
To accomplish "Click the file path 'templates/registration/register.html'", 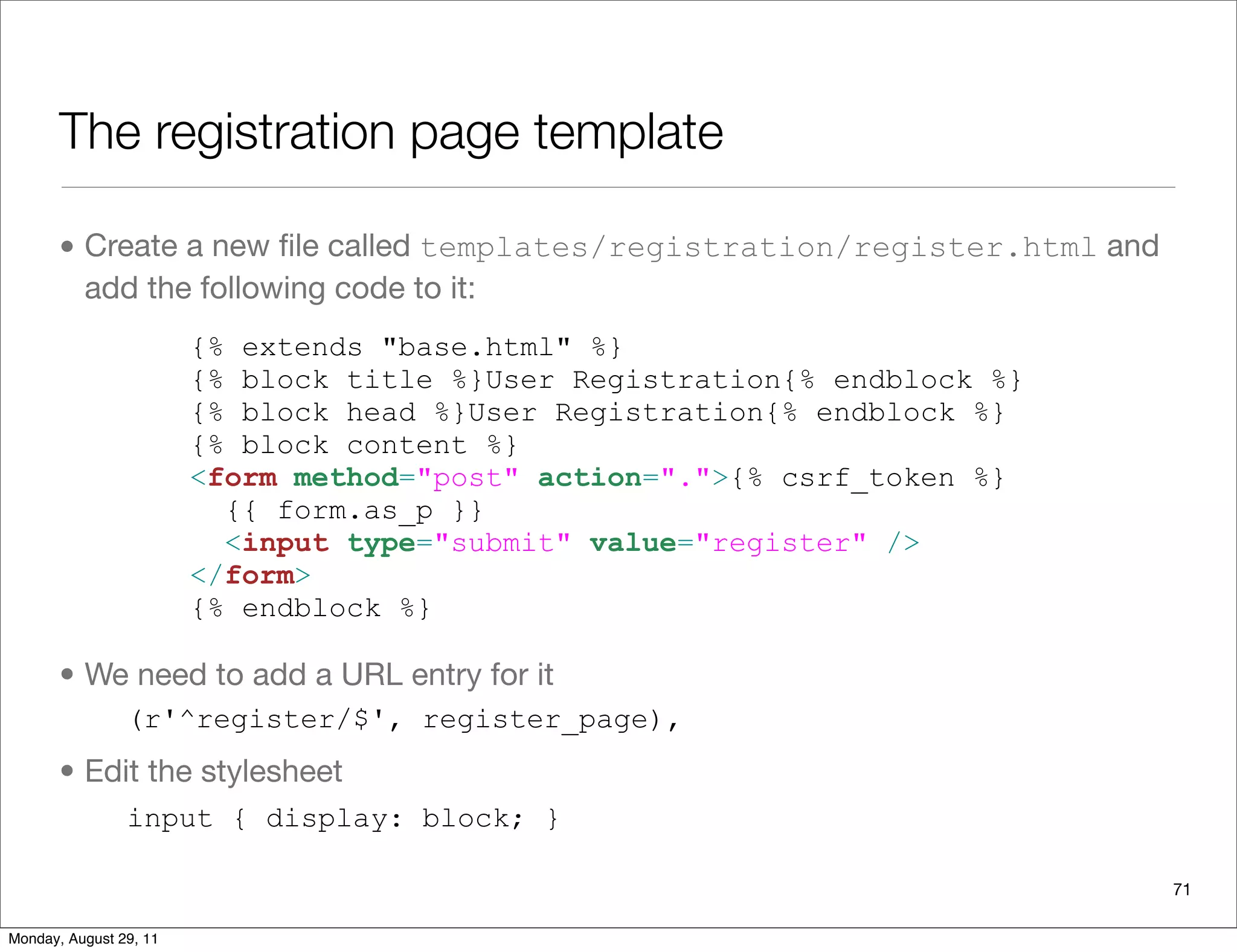I will coord(758,248).
